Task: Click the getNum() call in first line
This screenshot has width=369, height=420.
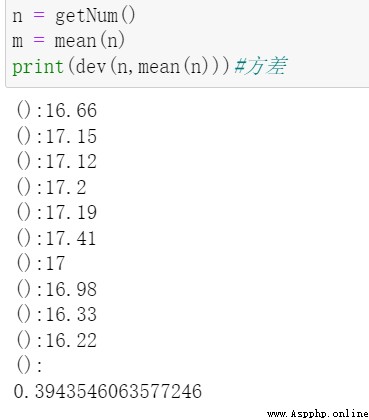Action: pos(95,16)
